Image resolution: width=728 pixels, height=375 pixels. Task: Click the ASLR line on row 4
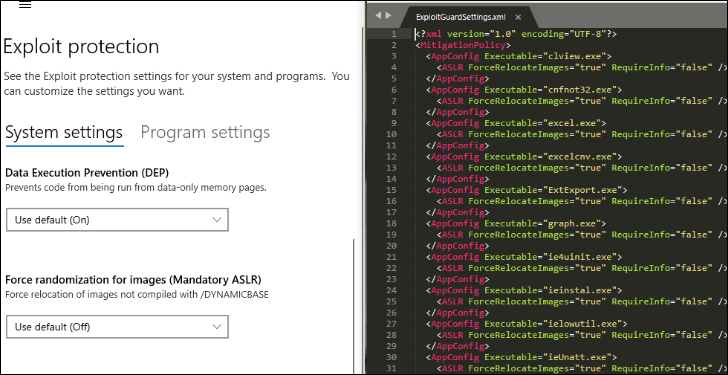[x=581, y=67]
